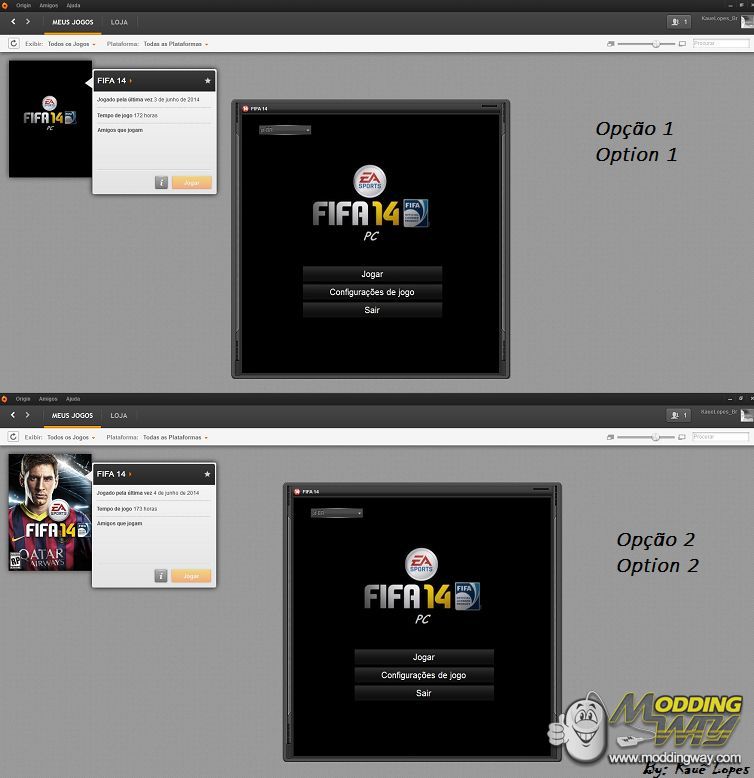
Task: Open the info 'i' button beside the Messi cover
Action: (x=161, y=576)
